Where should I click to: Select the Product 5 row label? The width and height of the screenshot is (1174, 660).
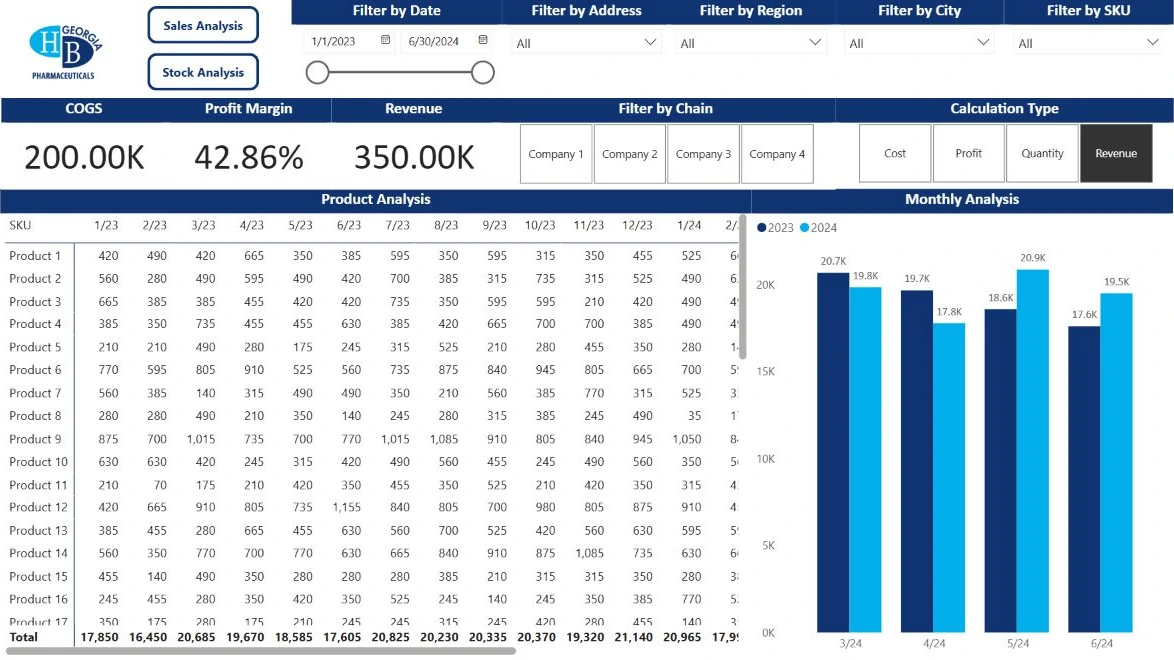click(x=34, y=348)
